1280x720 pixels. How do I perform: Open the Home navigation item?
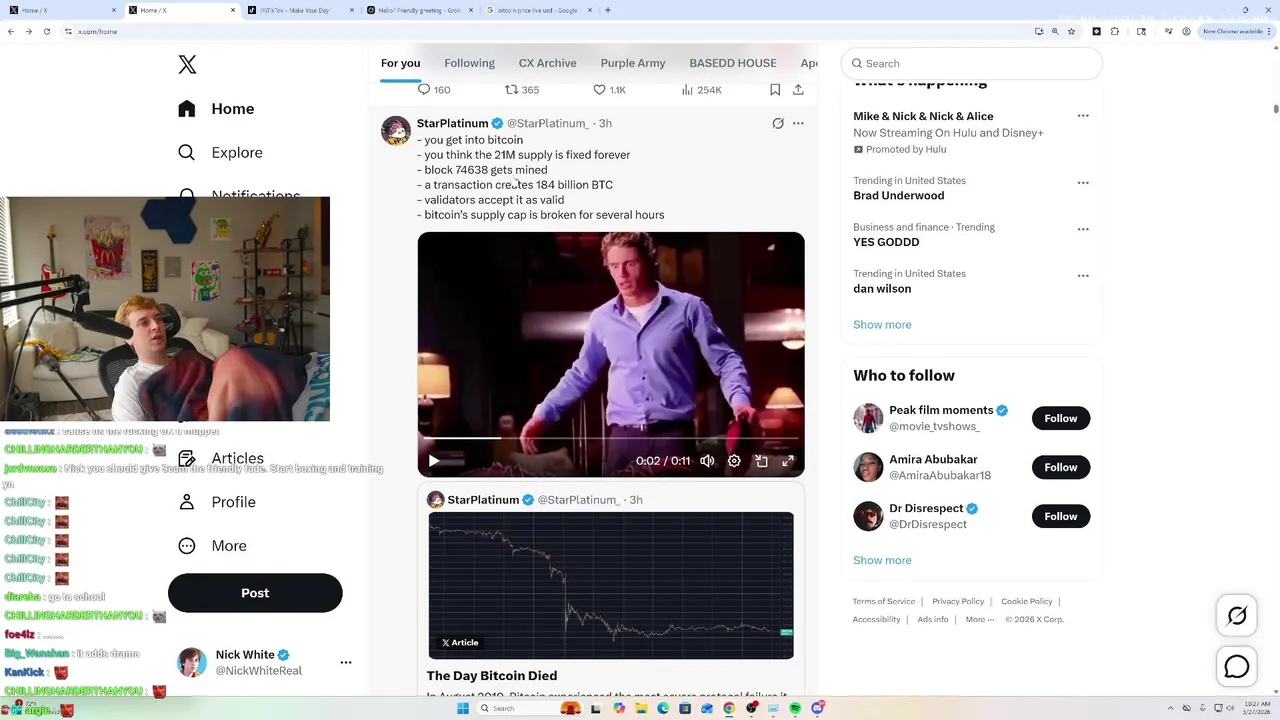pos(217,109)
